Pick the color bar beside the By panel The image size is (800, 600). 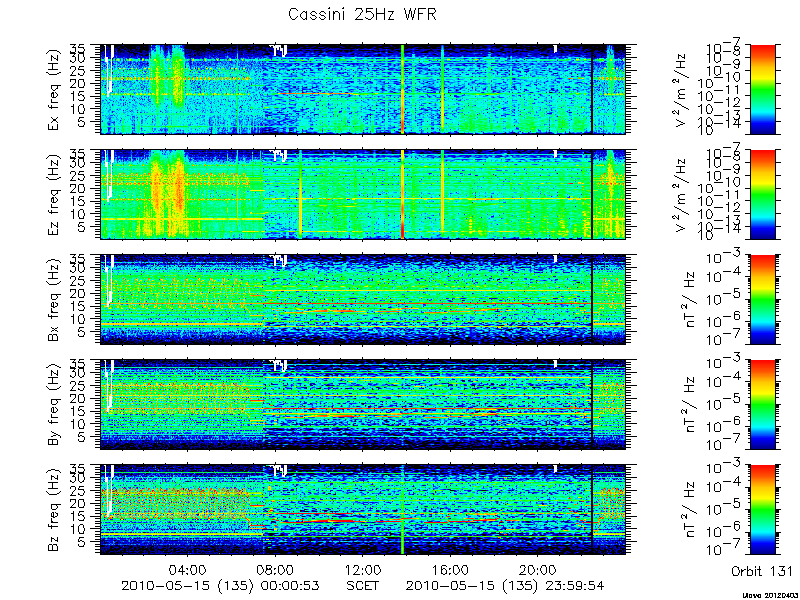tap(762, 405)
